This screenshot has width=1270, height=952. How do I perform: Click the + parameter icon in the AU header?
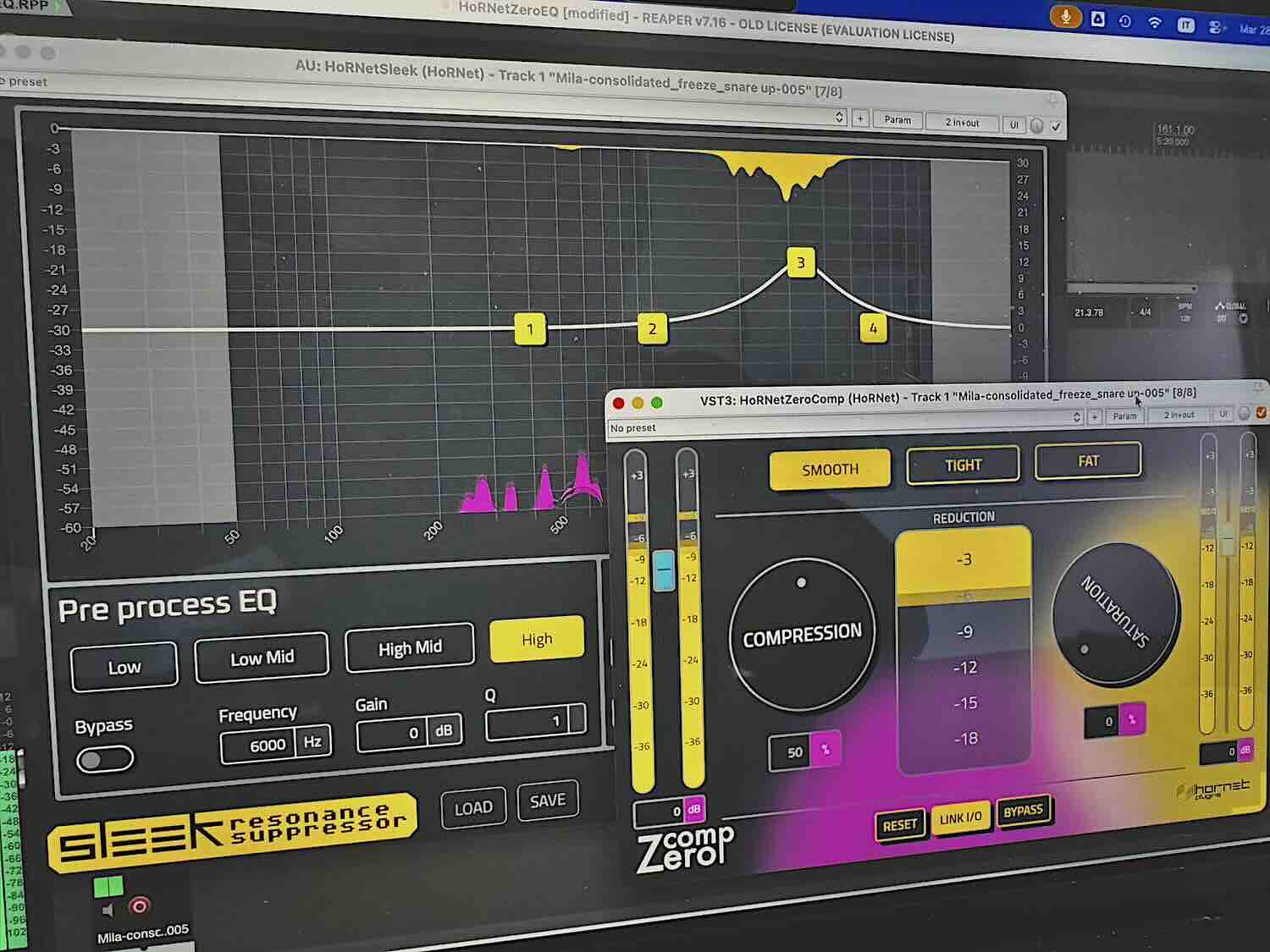click(860, 120)
